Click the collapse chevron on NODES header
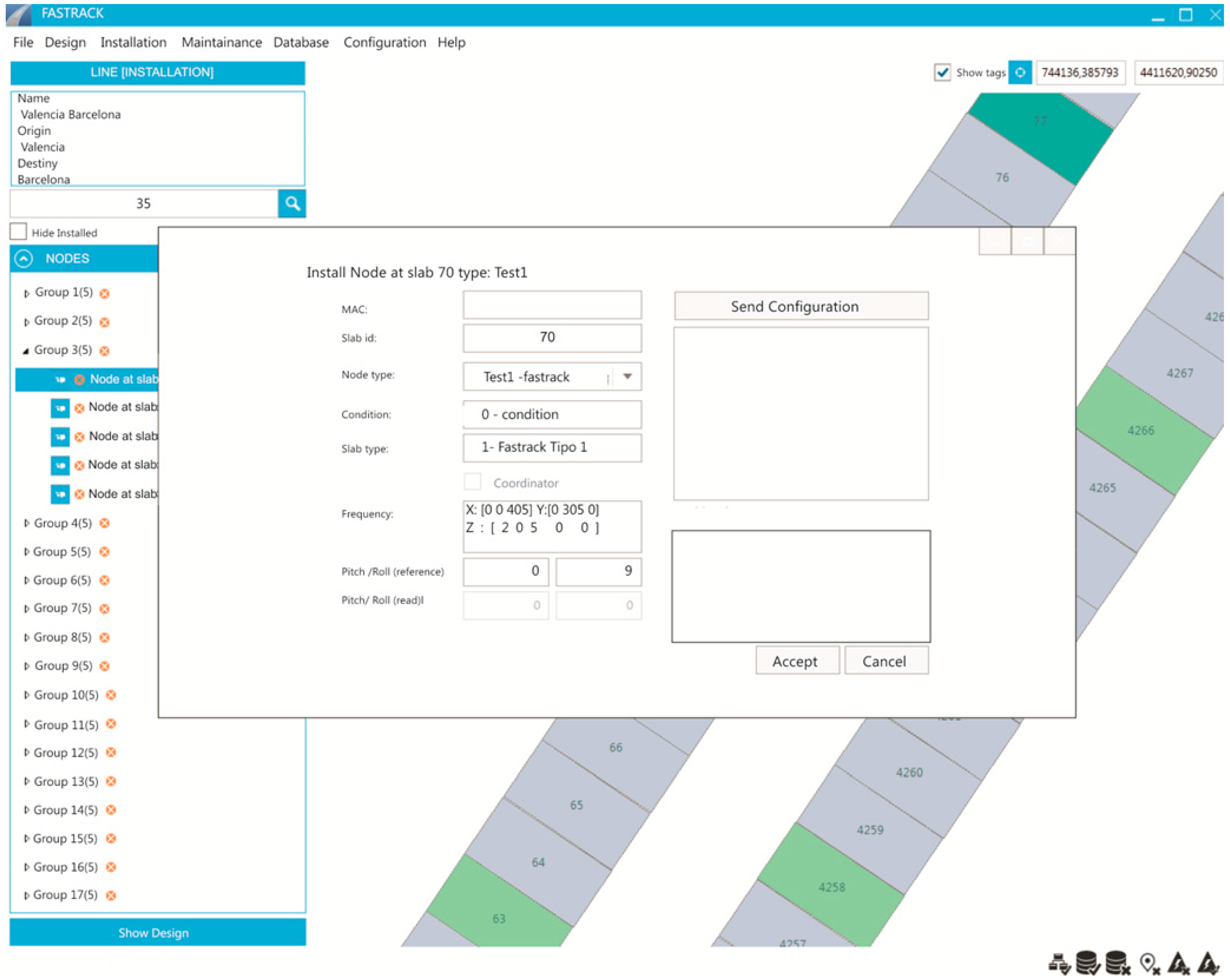Screen dimensions: 1230x980 pos(23,258)
